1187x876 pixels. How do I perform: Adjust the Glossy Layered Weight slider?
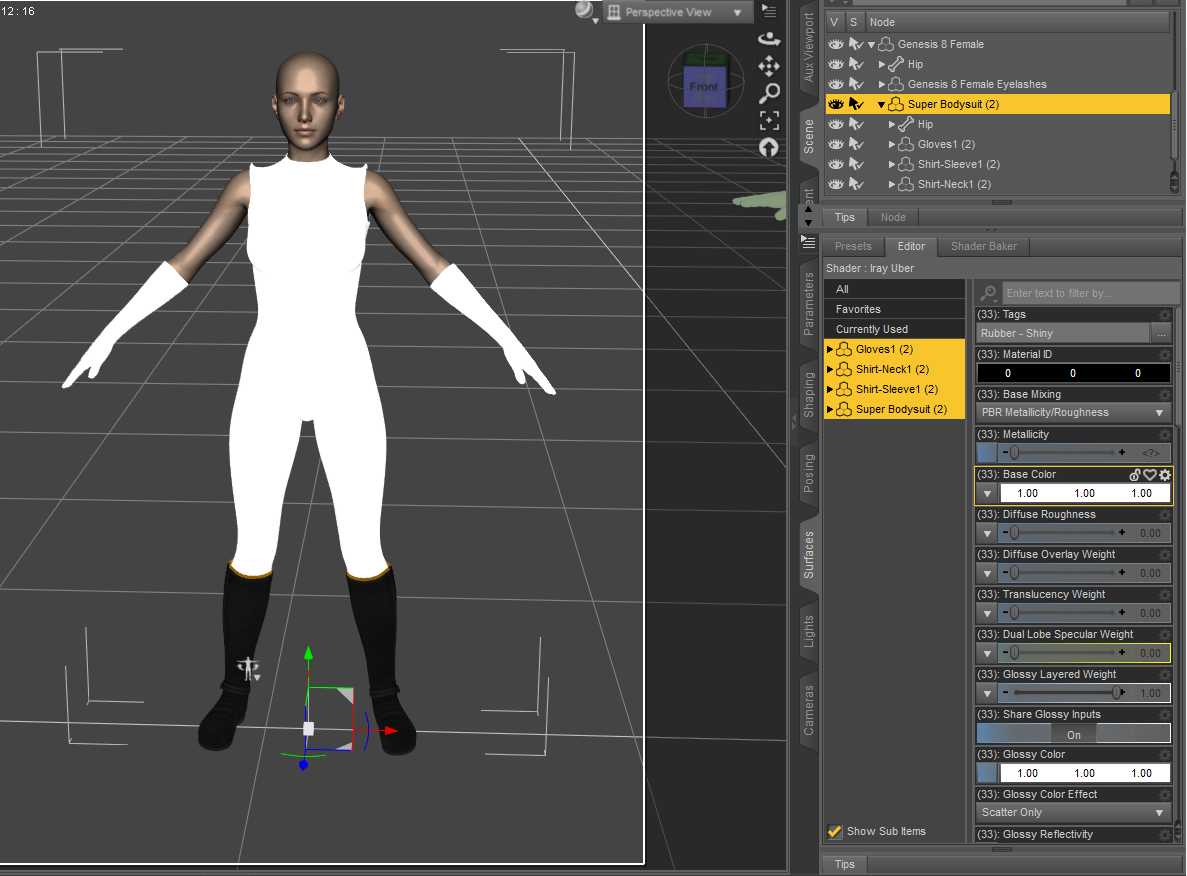[x=1065, y=693]
